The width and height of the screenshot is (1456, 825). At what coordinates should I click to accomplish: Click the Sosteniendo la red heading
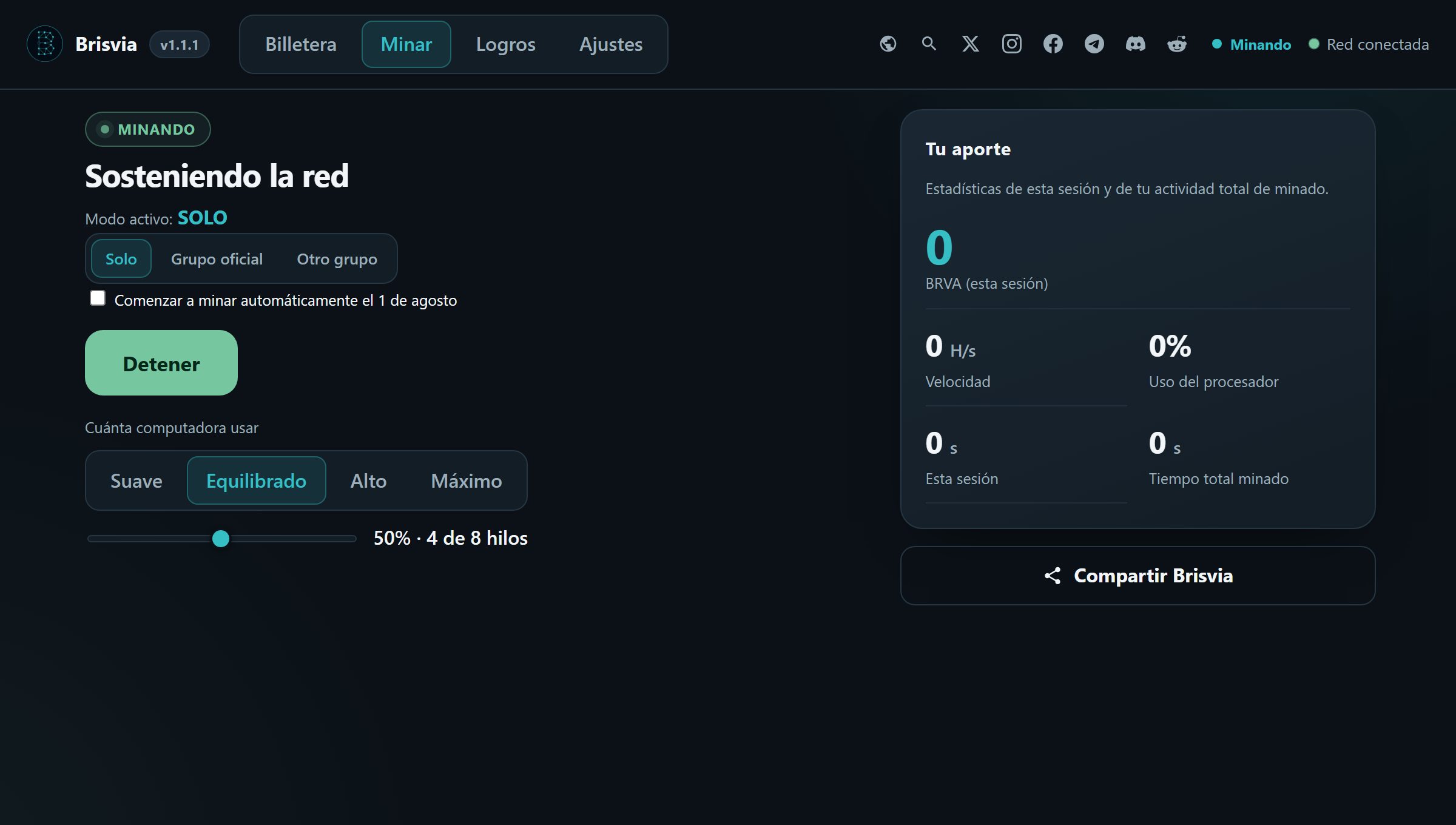(x=217, y=176)
